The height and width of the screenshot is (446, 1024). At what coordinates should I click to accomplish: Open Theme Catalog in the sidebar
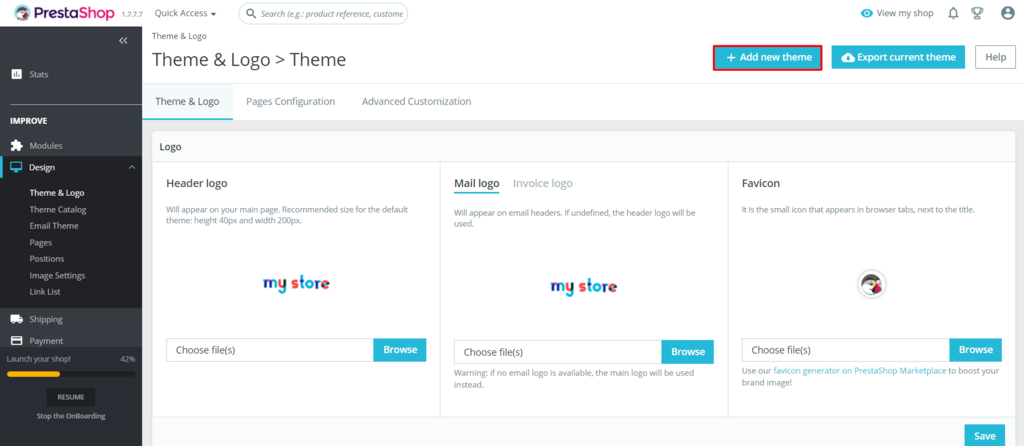tap(57, 210)
